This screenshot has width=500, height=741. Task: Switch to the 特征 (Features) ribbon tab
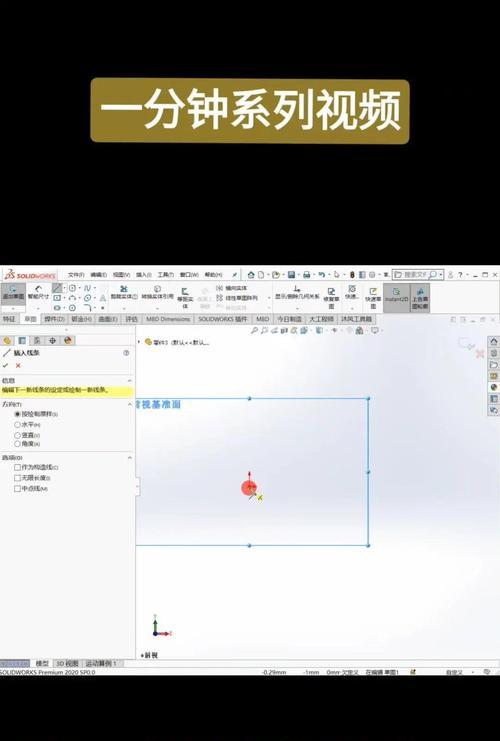tap(9, 319)
